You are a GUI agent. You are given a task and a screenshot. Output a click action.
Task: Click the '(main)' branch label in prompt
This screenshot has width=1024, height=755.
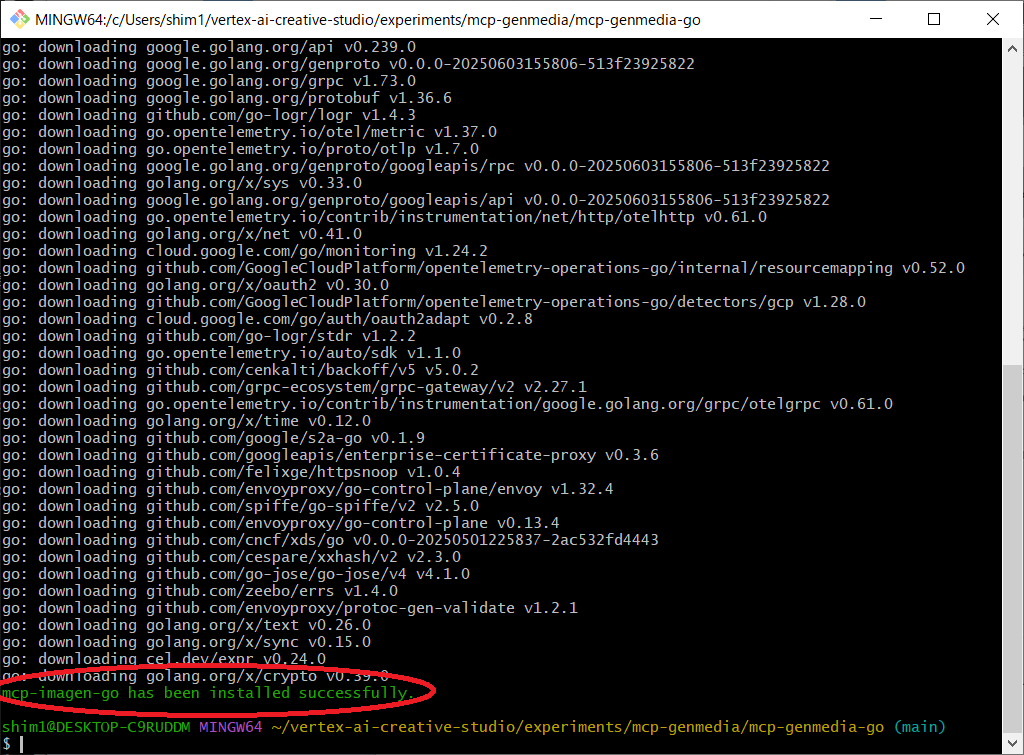918,727
